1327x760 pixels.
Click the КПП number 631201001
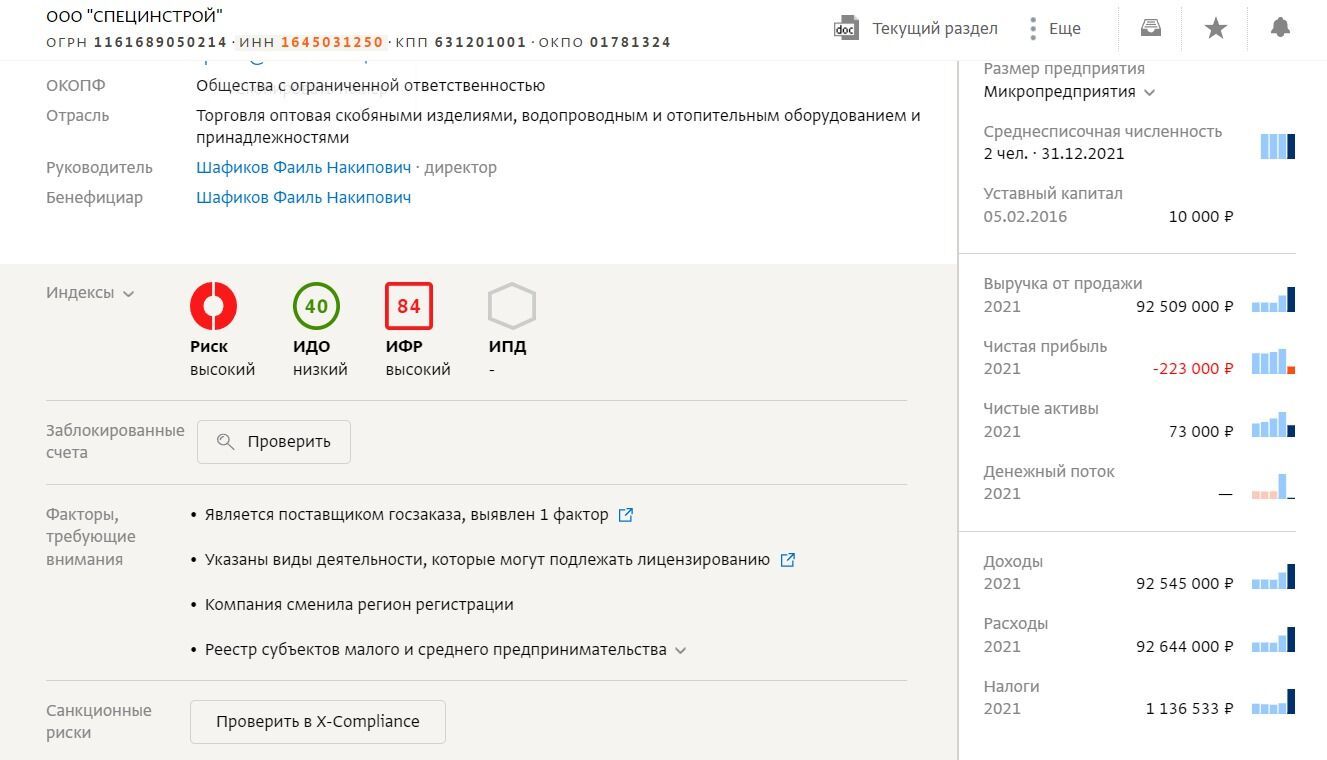[x=481, y=42]
